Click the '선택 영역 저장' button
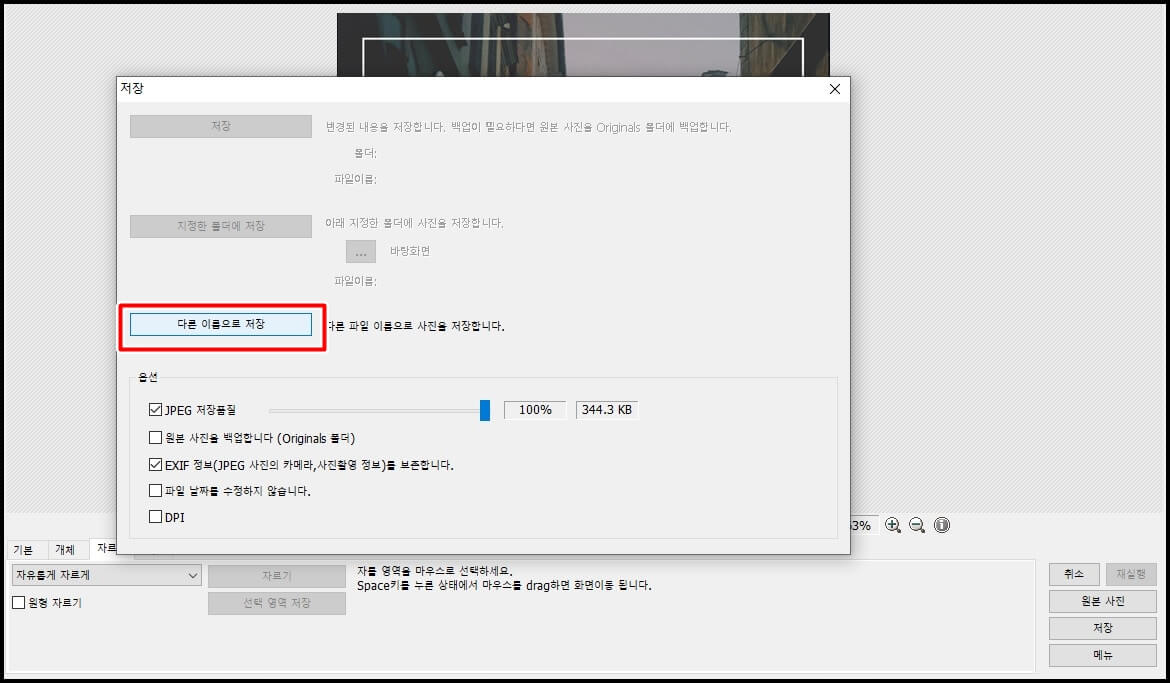1170x683 pixels. tap(277, 603)
